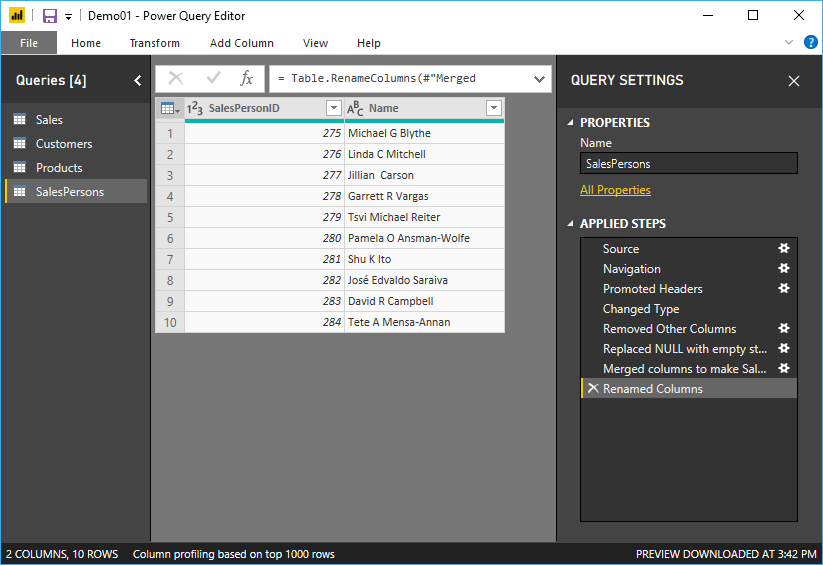Screen dimensions: 823x565
Task: Select the cell Linda C Mitchell
Action: pyautogui.click(x=424, y=154)
